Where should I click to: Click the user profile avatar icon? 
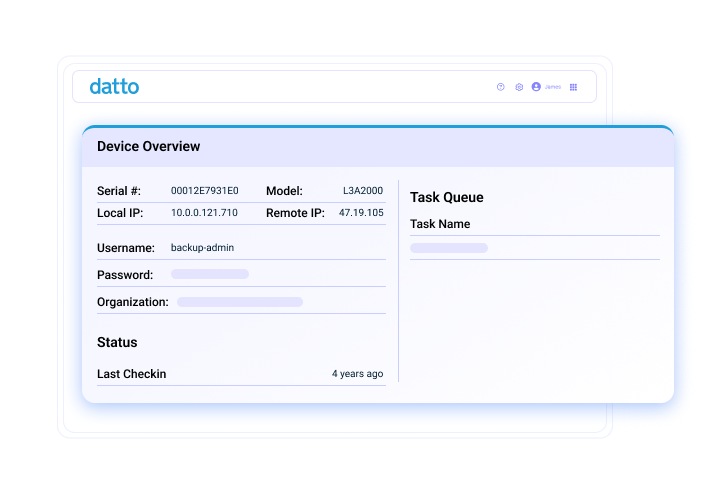tap(536, 86)
